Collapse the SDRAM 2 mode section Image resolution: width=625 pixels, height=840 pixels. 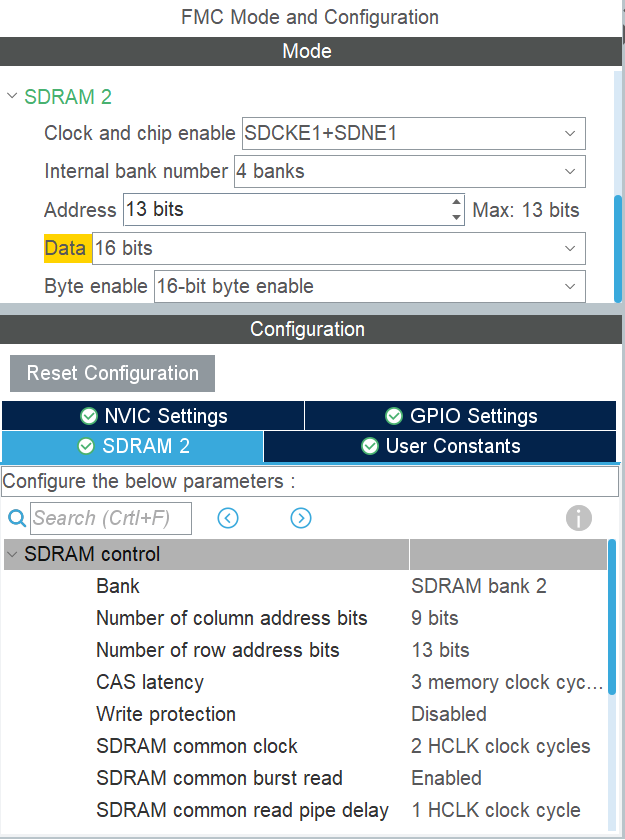point(12,98)
